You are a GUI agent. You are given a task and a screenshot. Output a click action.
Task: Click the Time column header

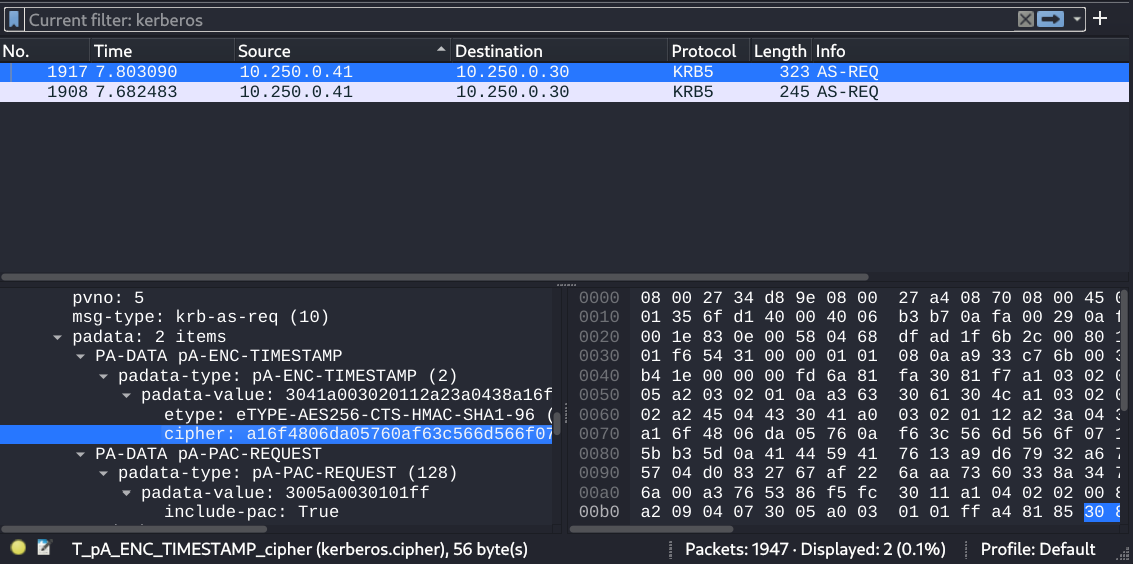113,51
